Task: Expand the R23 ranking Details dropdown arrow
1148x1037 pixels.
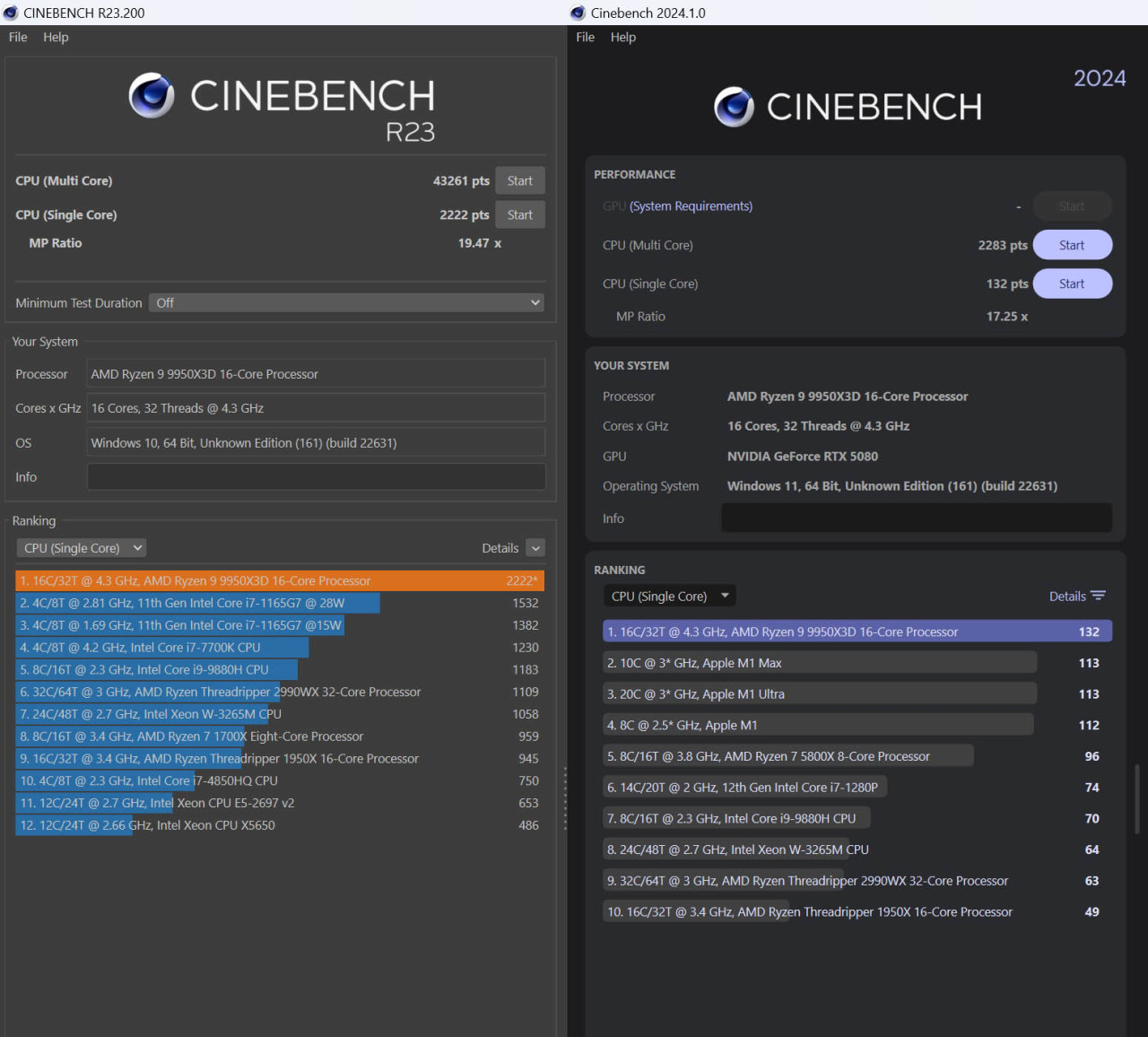Action: pyautogui.click(x=535, y=548)
